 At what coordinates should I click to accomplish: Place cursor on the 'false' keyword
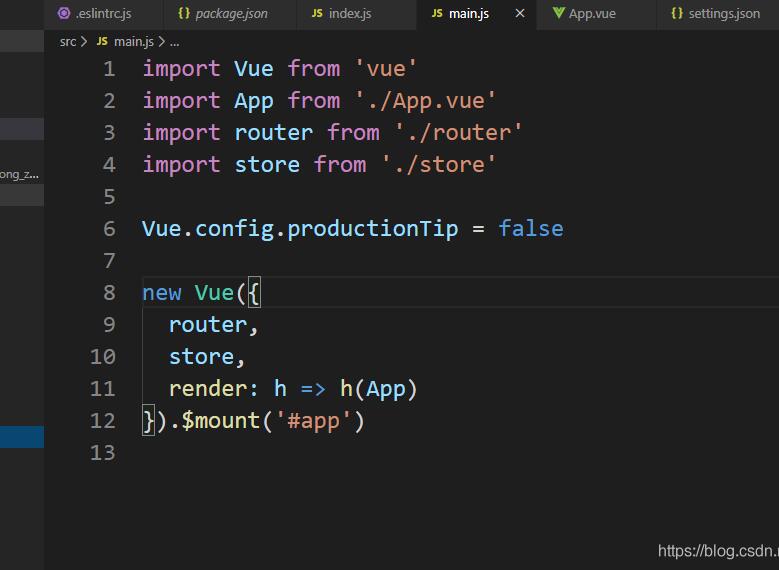pos(530,228)
